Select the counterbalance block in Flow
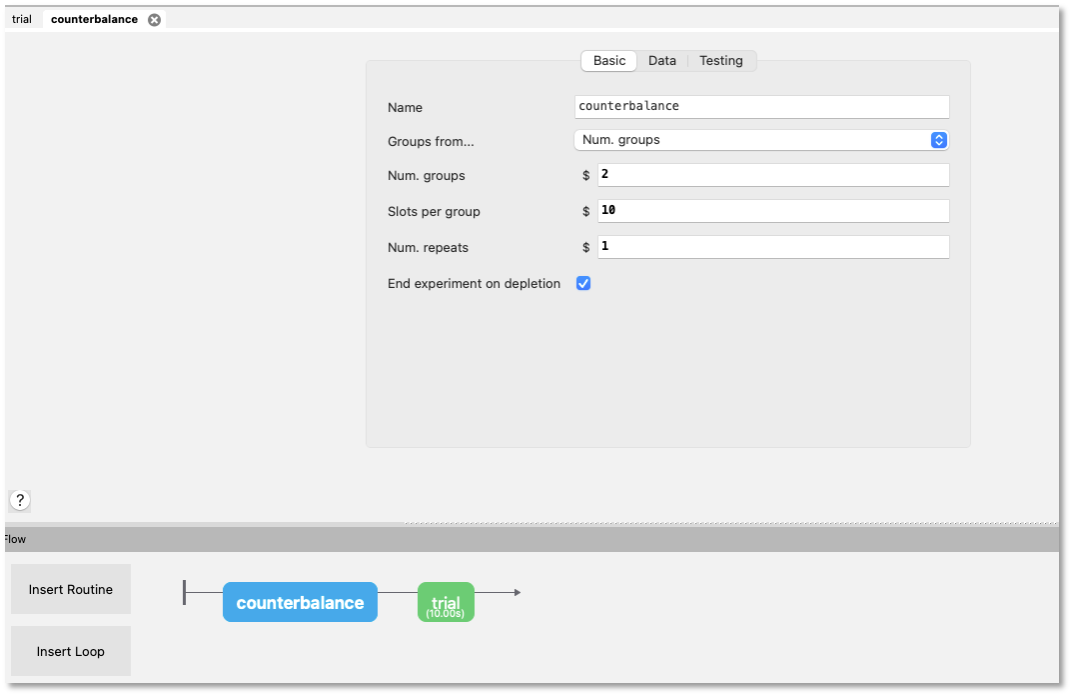 [300, 602]
